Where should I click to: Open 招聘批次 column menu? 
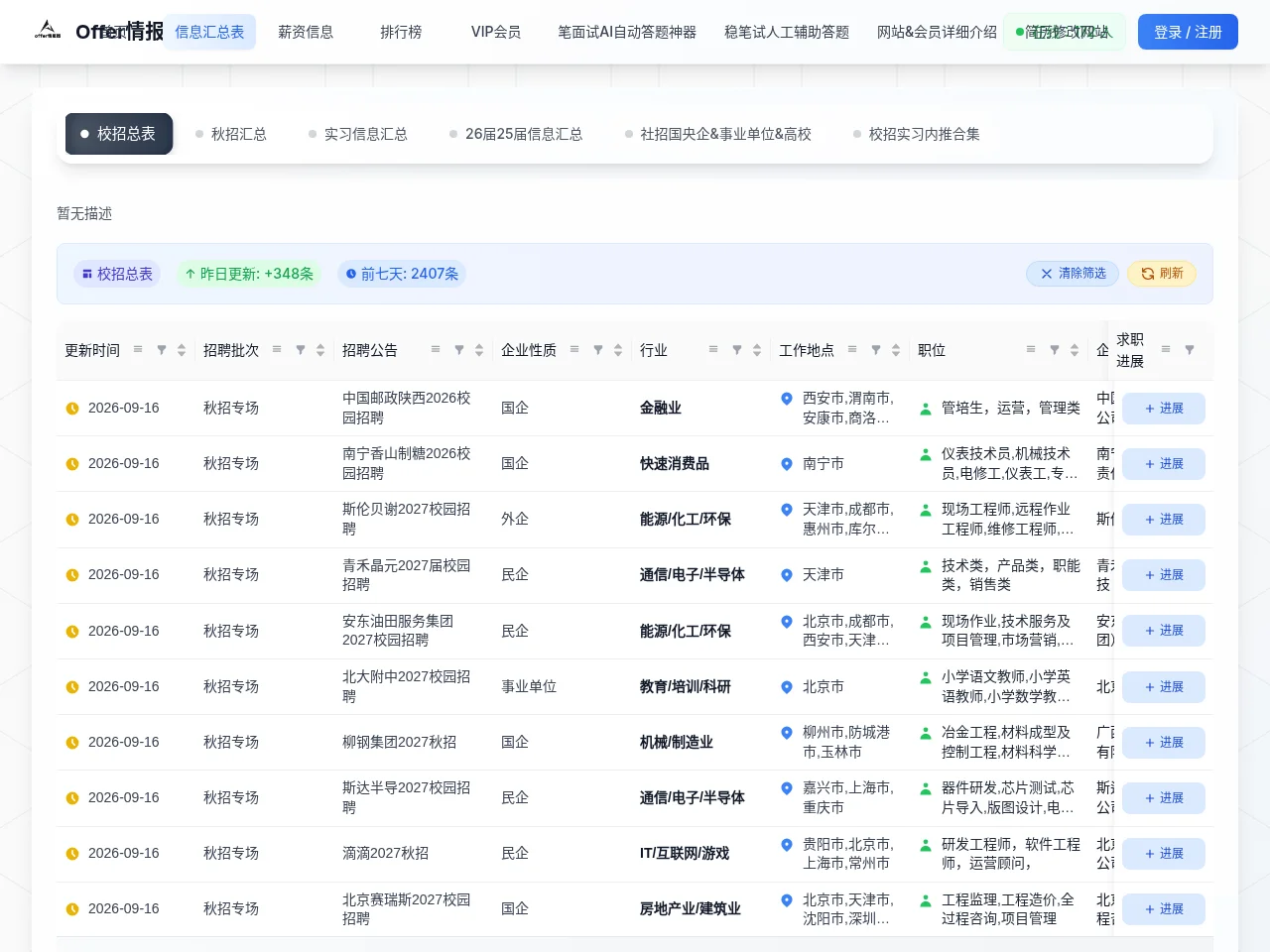pos(277,350)
